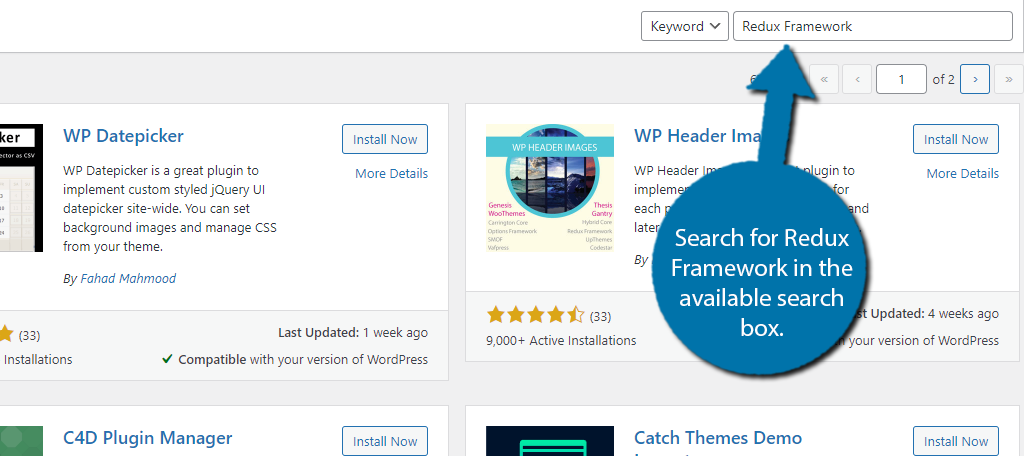The width and height of the screenshot is (1024, 456).
Task: Click the '9,000+ Active Installations' text
Action: click(561, 340)
